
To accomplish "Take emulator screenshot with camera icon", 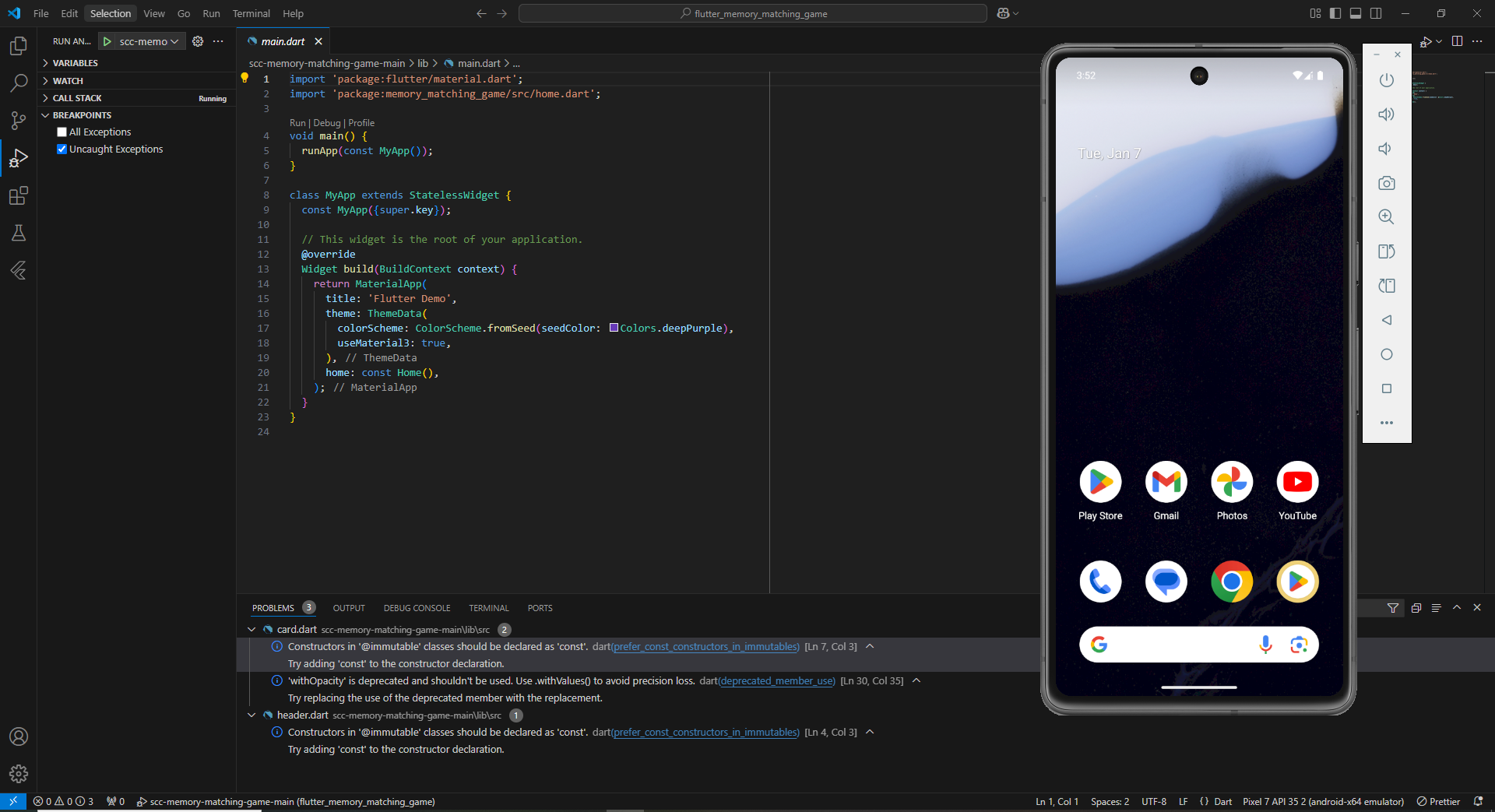I will tap(1387, 183).
